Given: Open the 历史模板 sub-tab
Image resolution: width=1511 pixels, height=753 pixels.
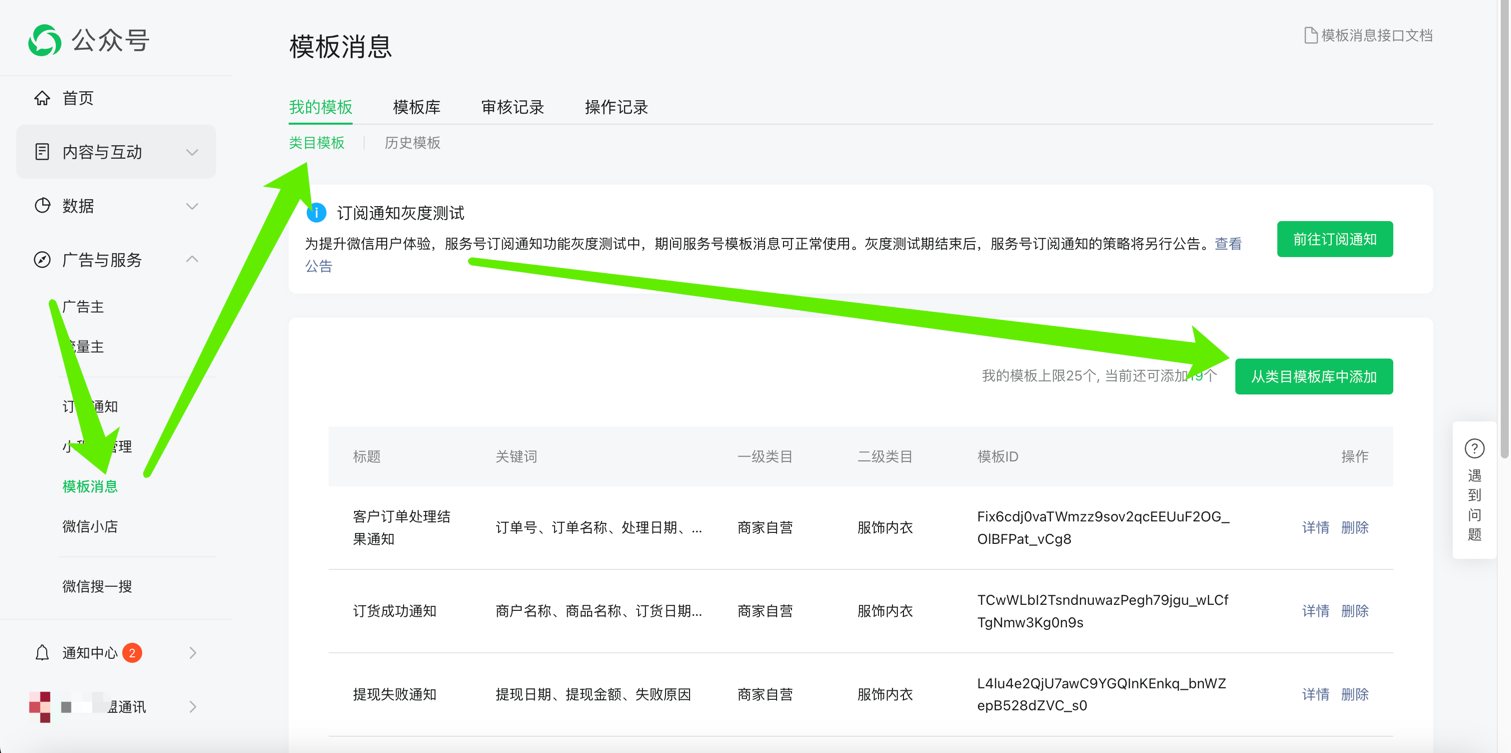Looking at the screenshot, I should click(412, 143).
